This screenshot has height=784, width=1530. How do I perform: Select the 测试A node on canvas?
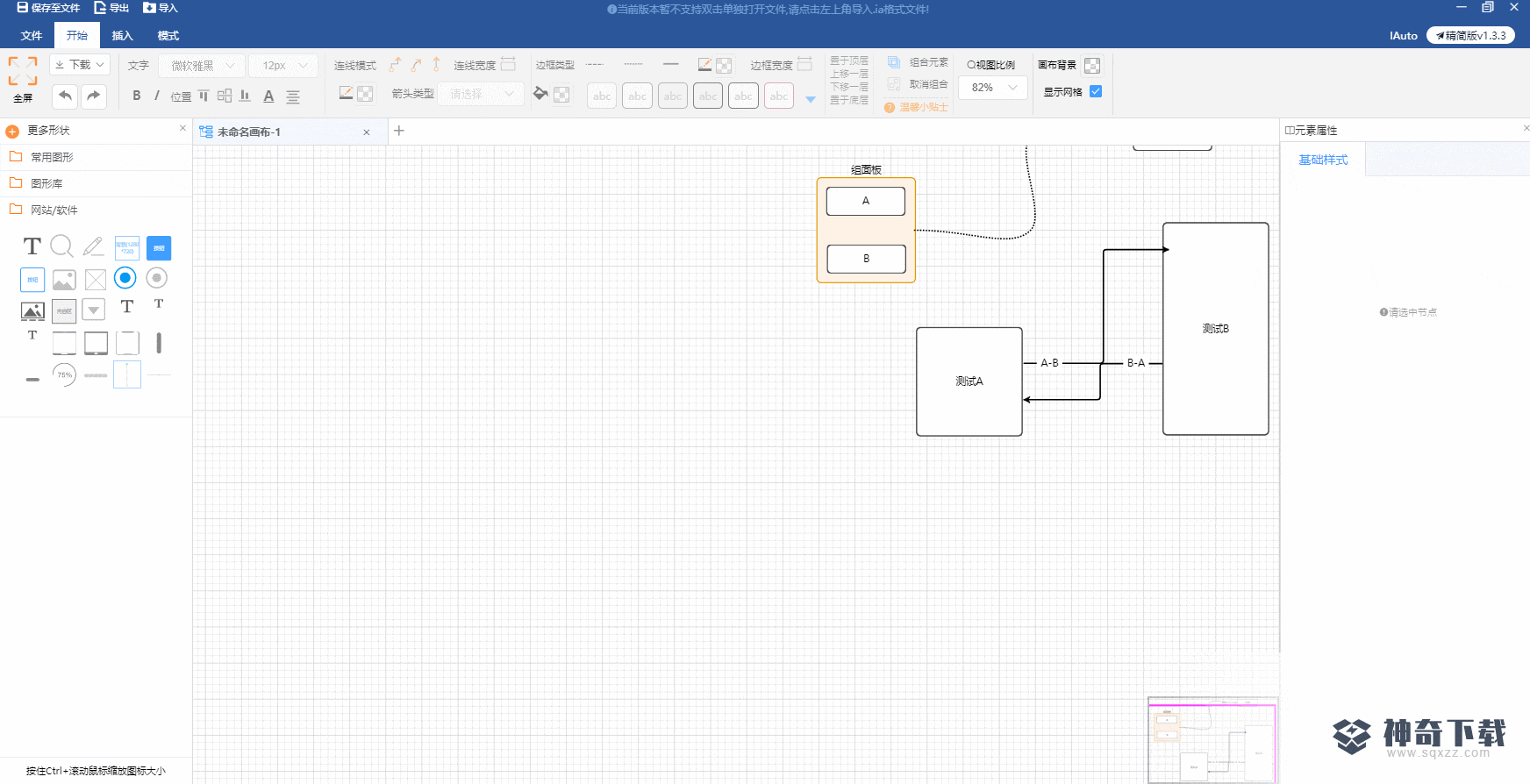click(969, 381)
